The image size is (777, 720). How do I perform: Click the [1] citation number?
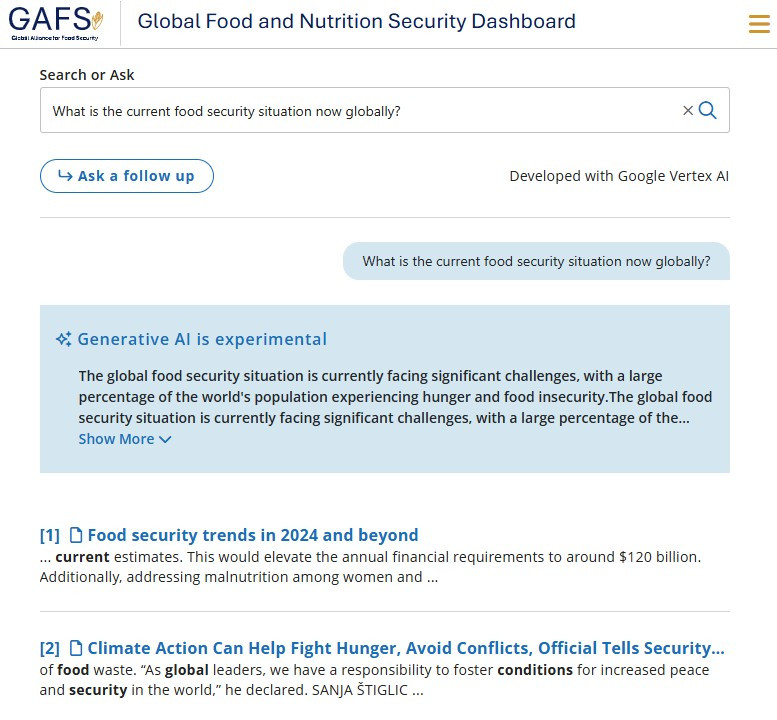(x=50, y=535)
